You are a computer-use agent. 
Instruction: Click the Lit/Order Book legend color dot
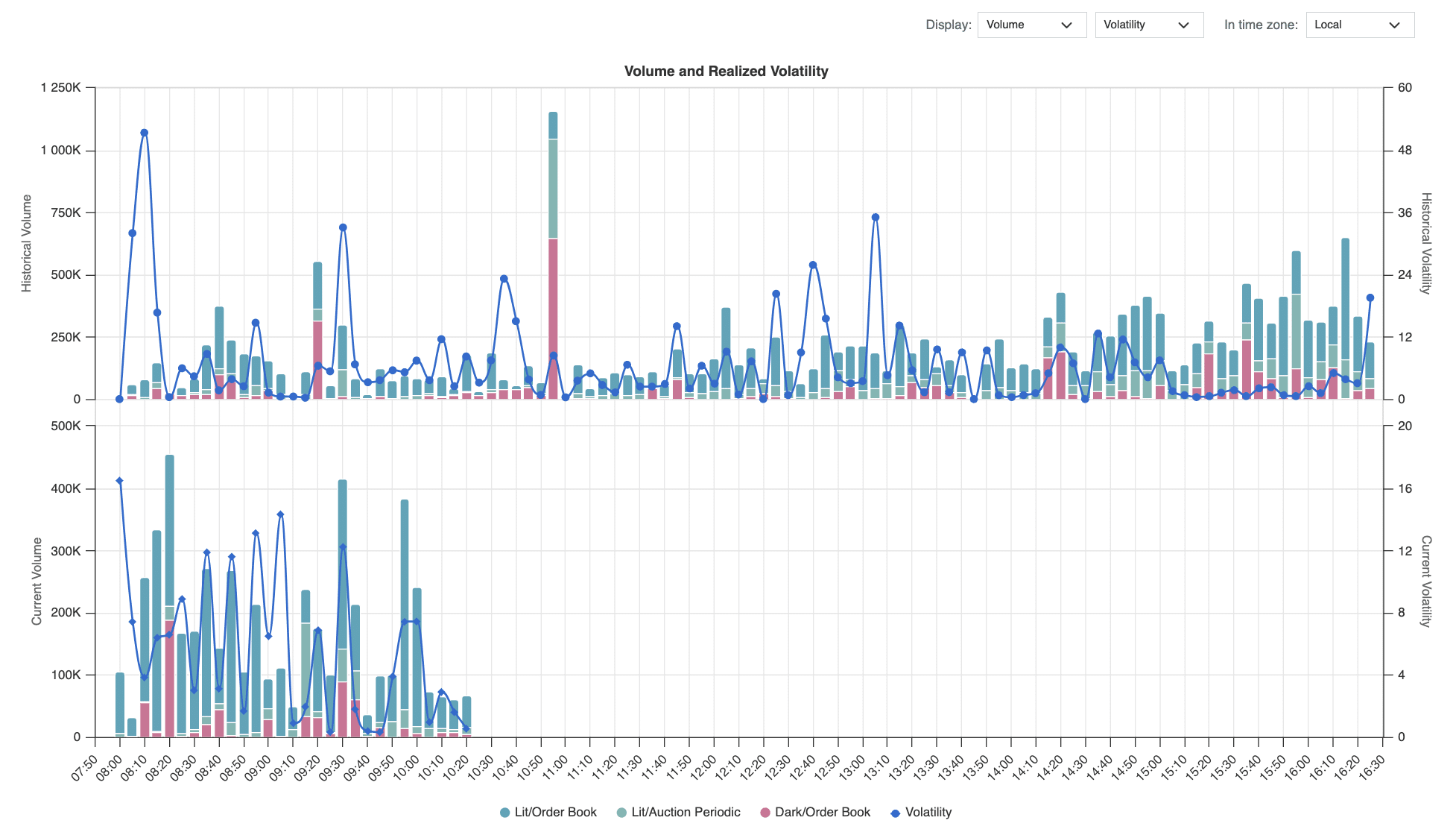click(505, 813)
